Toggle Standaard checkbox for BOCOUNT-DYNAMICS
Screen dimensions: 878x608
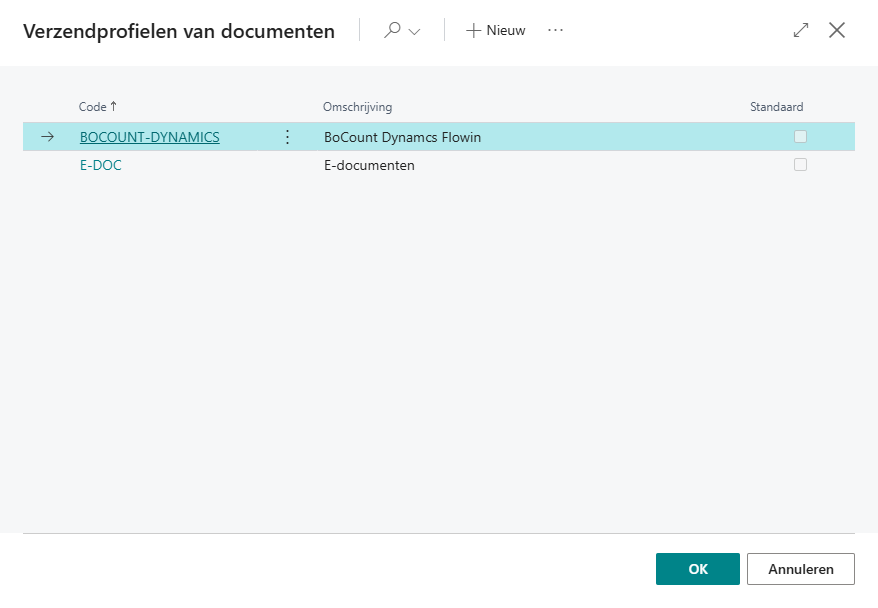click(800, 137)
